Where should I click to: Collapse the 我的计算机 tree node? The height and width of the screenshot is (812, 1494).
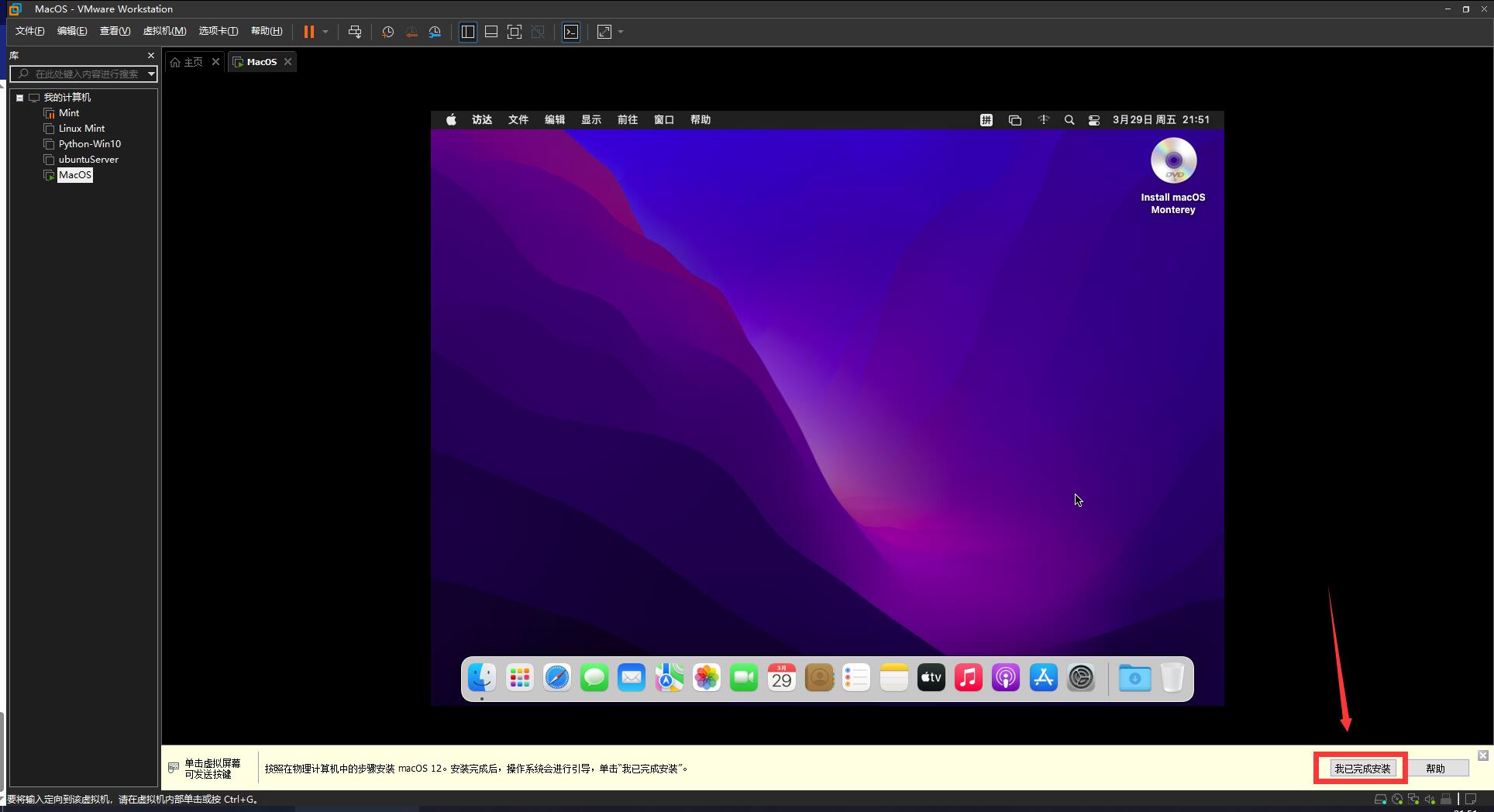point(19,98)
